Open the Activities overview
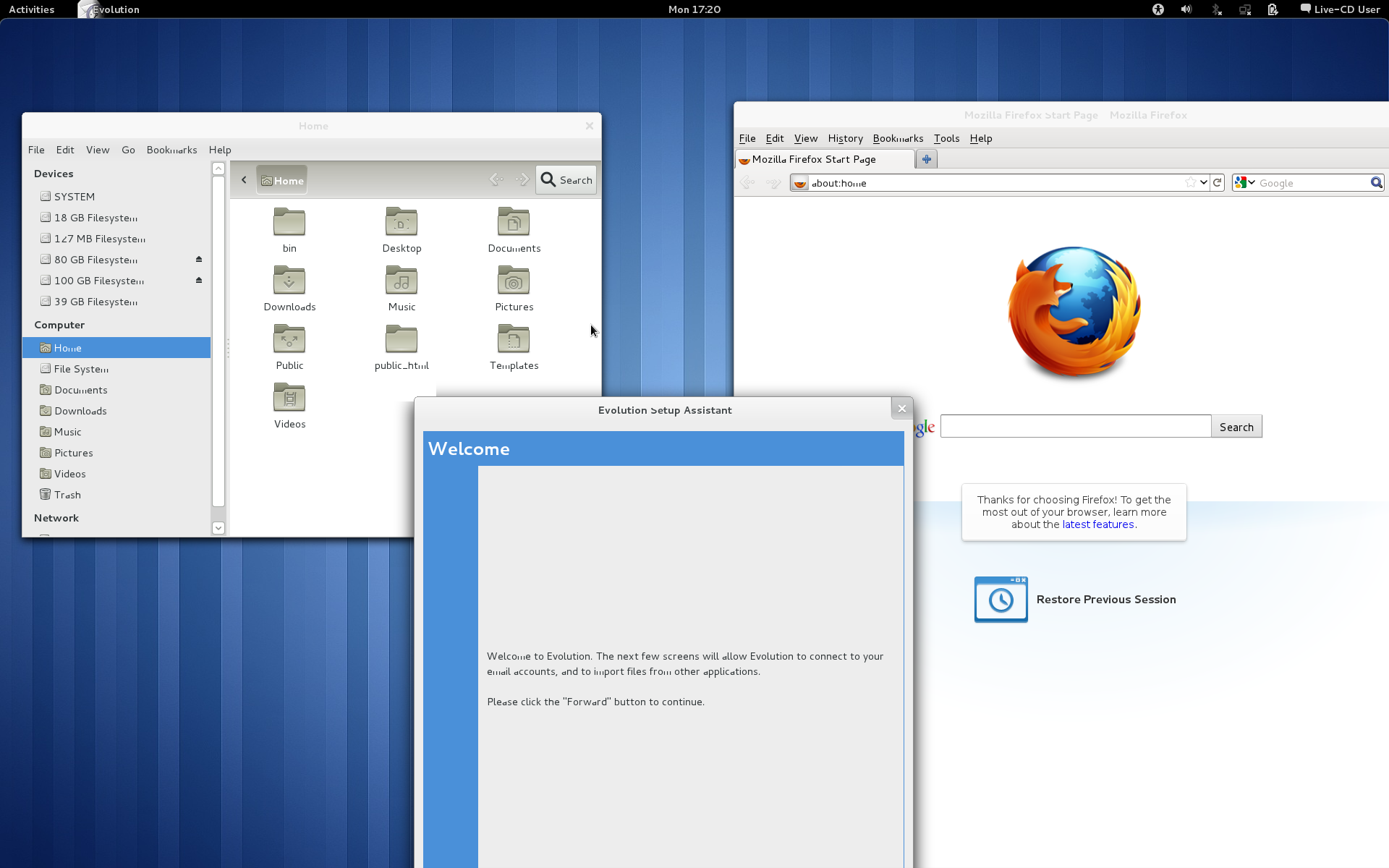 pyautogui.click(x=31, y=9)
